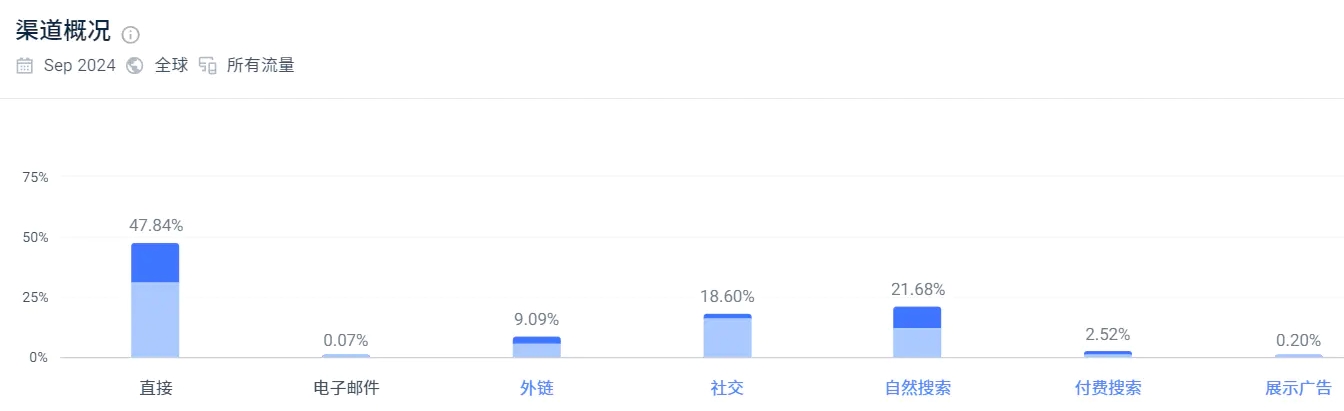
Task: Click the dark blue top of 直接 bar
Action: pos(155,263)
